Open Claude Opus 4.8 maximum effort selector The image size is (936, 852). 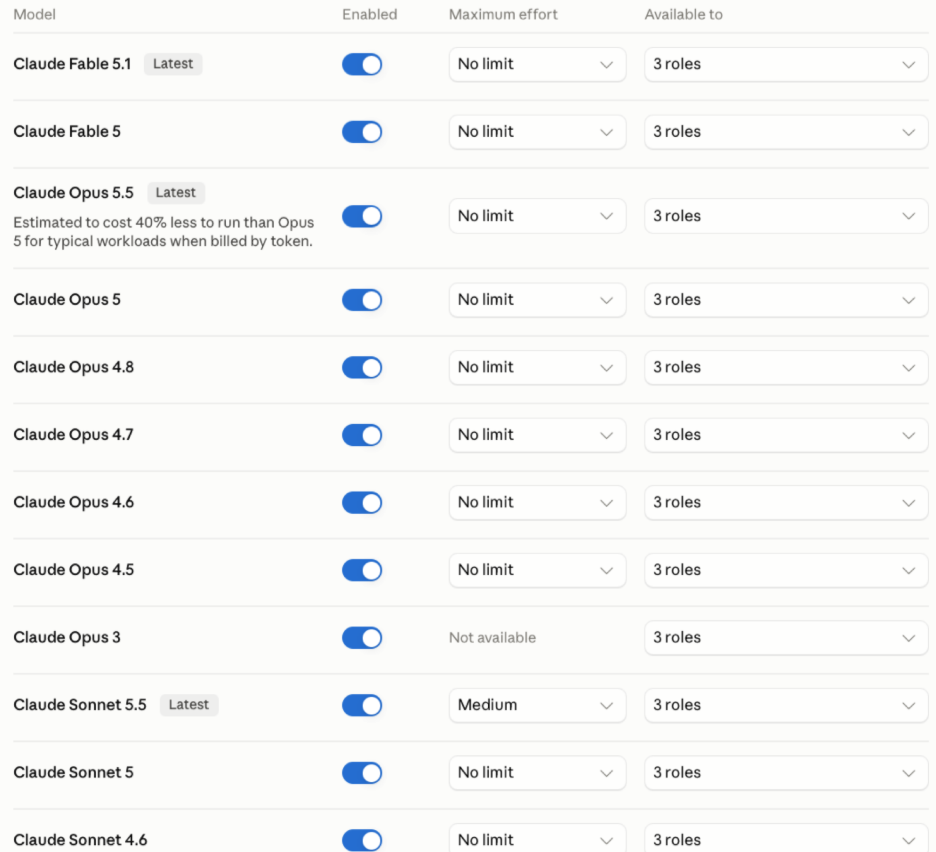click(x=537, y=367)
